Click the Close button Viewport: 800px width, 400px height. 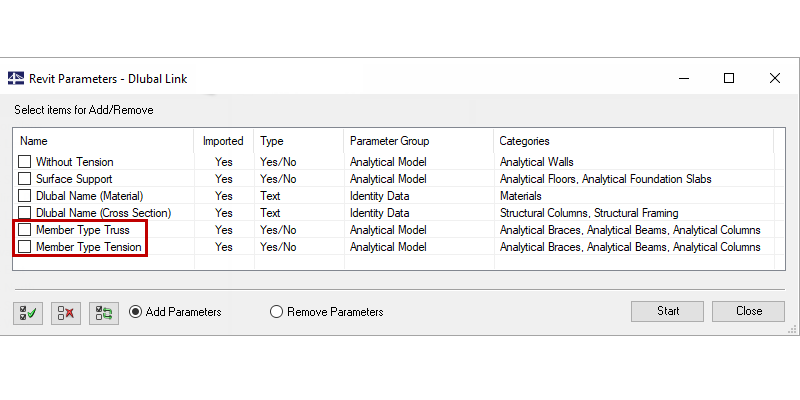[x=748, y=311]
